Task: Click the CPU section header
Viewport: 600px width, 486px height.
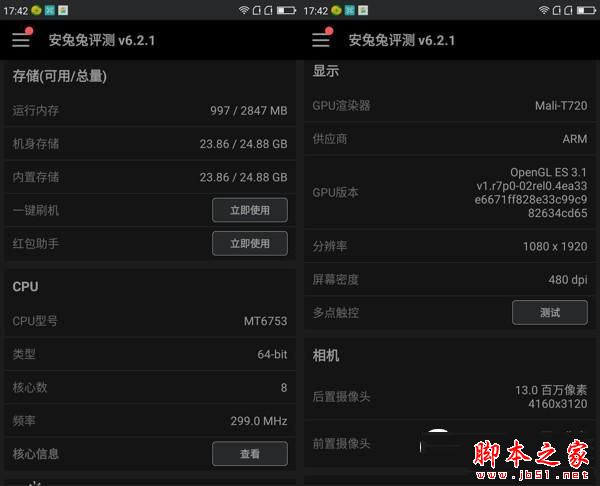Action: (x=25, y=287)
